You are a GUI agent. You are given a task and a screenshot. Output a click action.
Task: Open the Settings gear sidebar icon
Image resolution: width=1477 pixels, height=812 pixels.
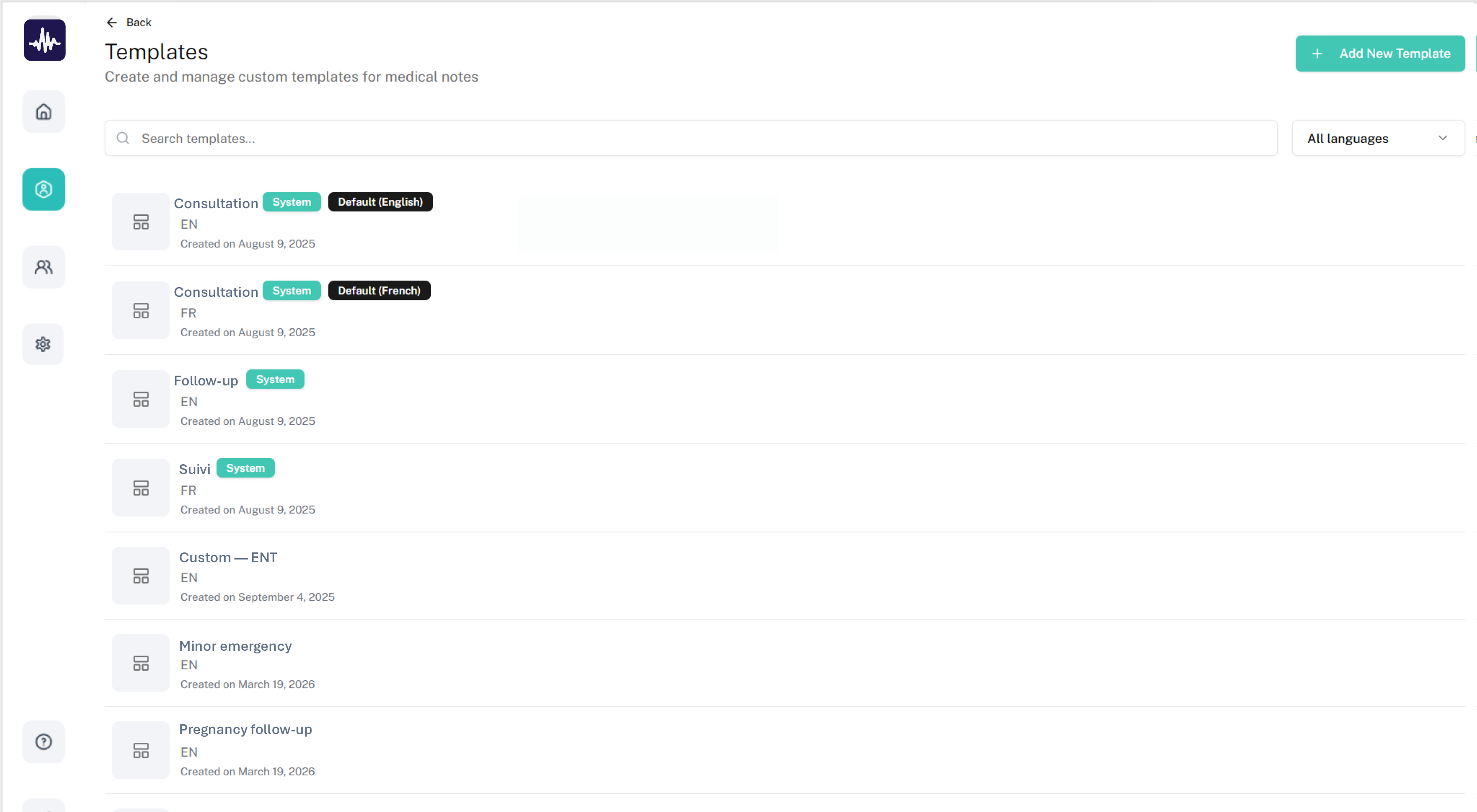[43, 344]
